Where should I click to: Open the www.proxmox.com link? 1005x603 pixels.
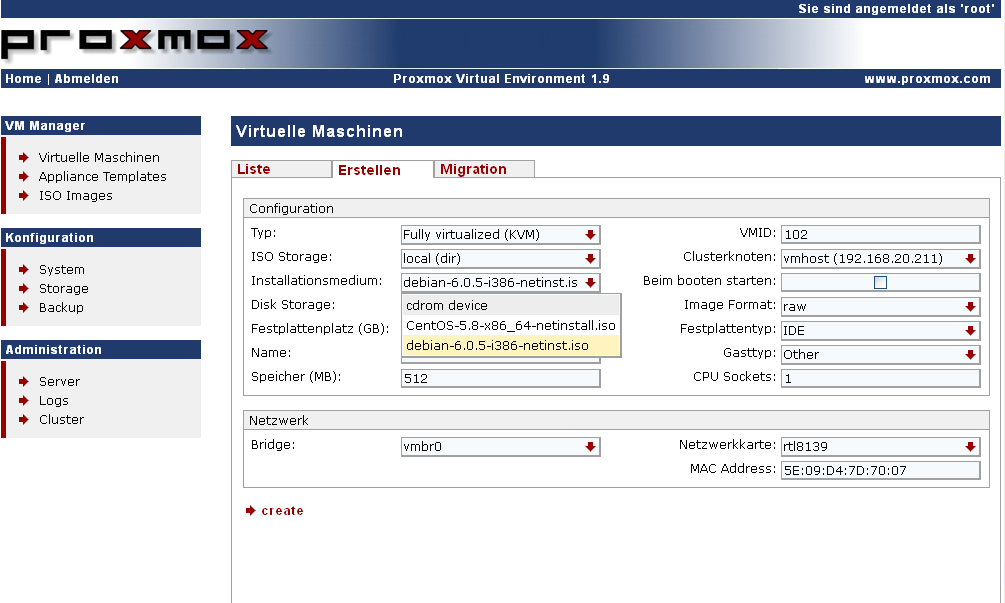[927, 79]
